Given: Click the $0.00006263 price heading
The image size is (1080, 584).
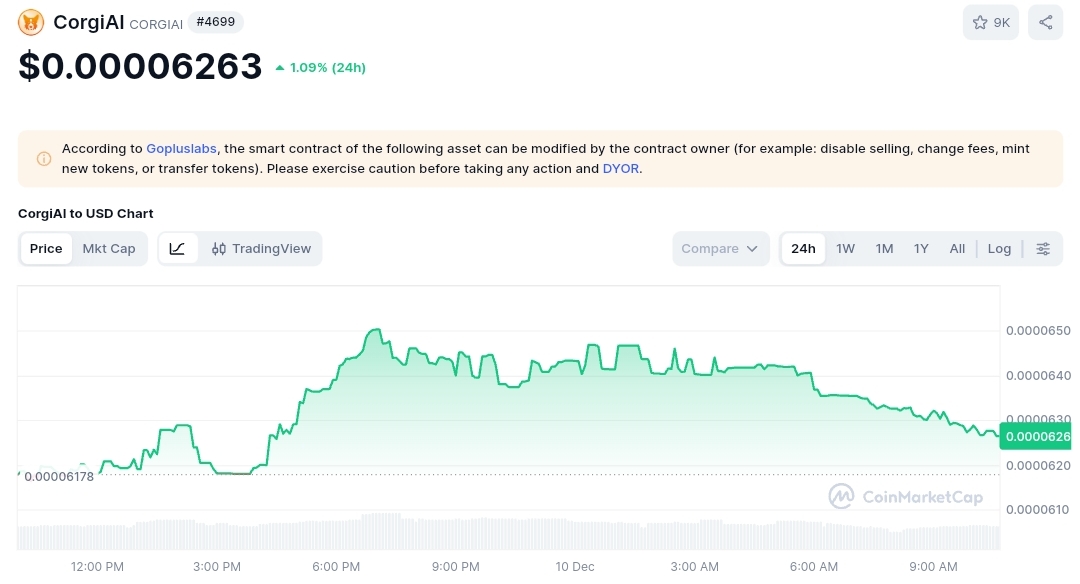Looking at the screenshot, I should (x=140, y=66).
